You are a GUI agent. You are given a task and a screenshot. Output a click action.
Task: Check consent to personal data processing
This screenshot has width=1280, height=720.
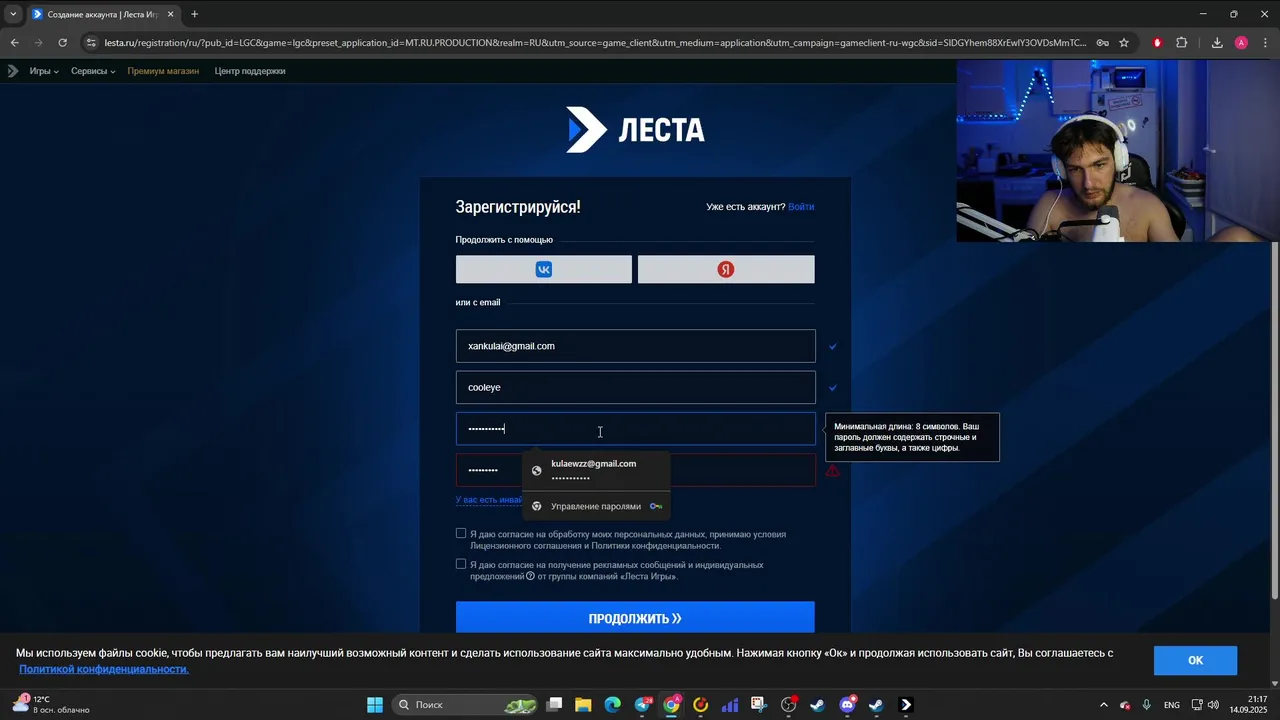click(461, 533)
